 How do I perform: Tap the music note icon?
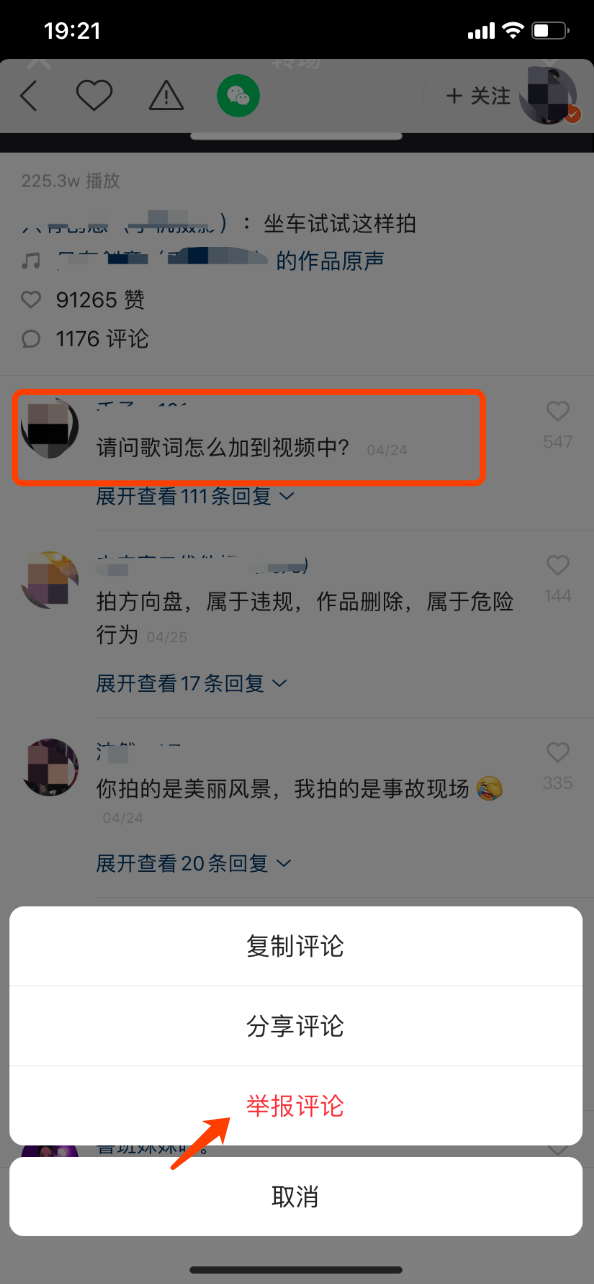(x=32, y=261)
